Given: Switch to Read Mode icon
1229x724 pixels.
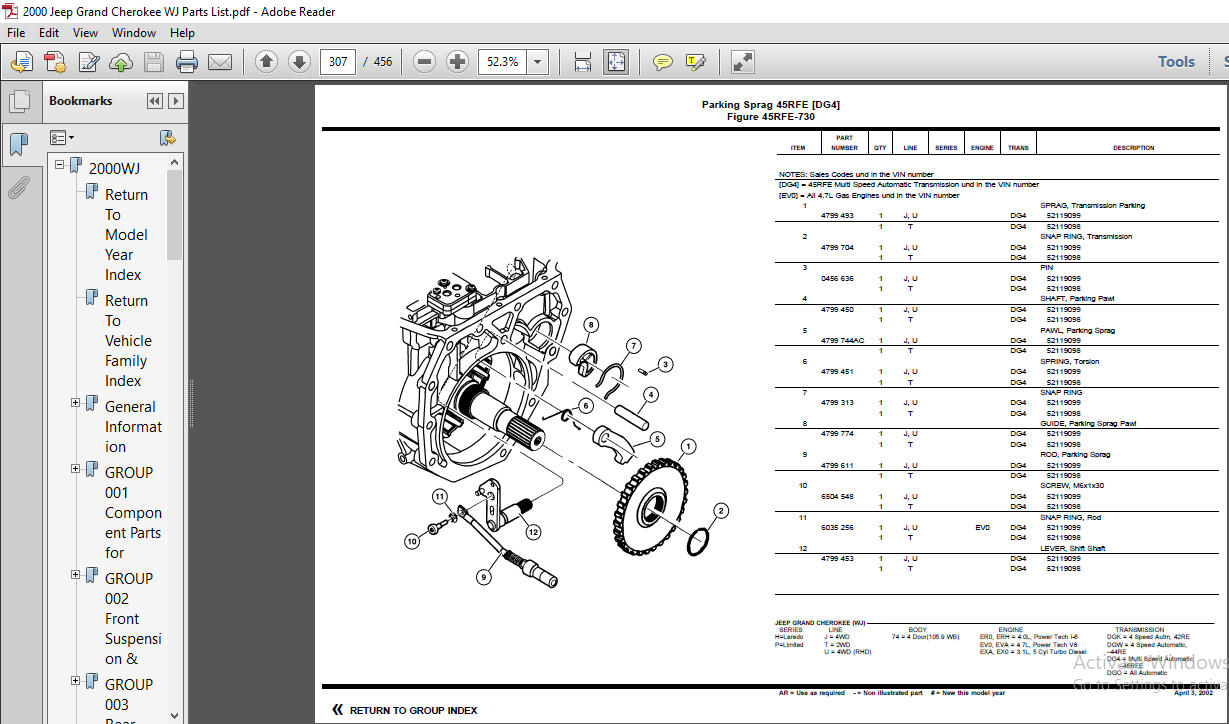Looking at the screenshot, I should click(742, 62).
